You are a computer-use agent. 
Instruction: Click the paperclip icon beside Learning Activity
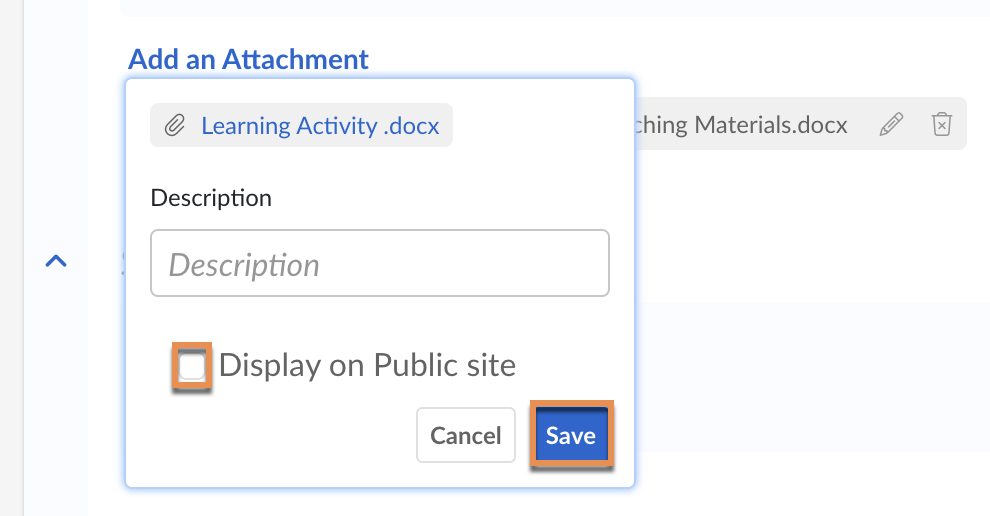[x=175, y=127]
